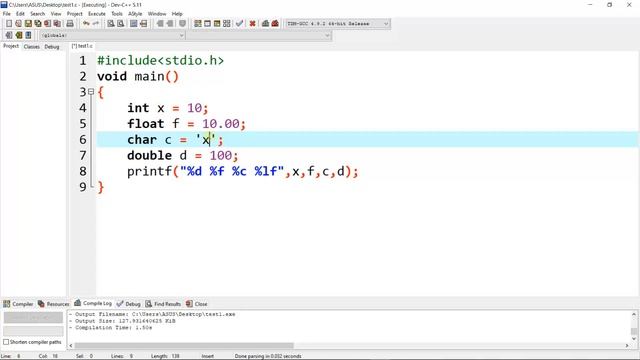The width and height of the screenshot is (640, 360).
Task: Click the Save All toolbar icon
Action: [38, 24]
